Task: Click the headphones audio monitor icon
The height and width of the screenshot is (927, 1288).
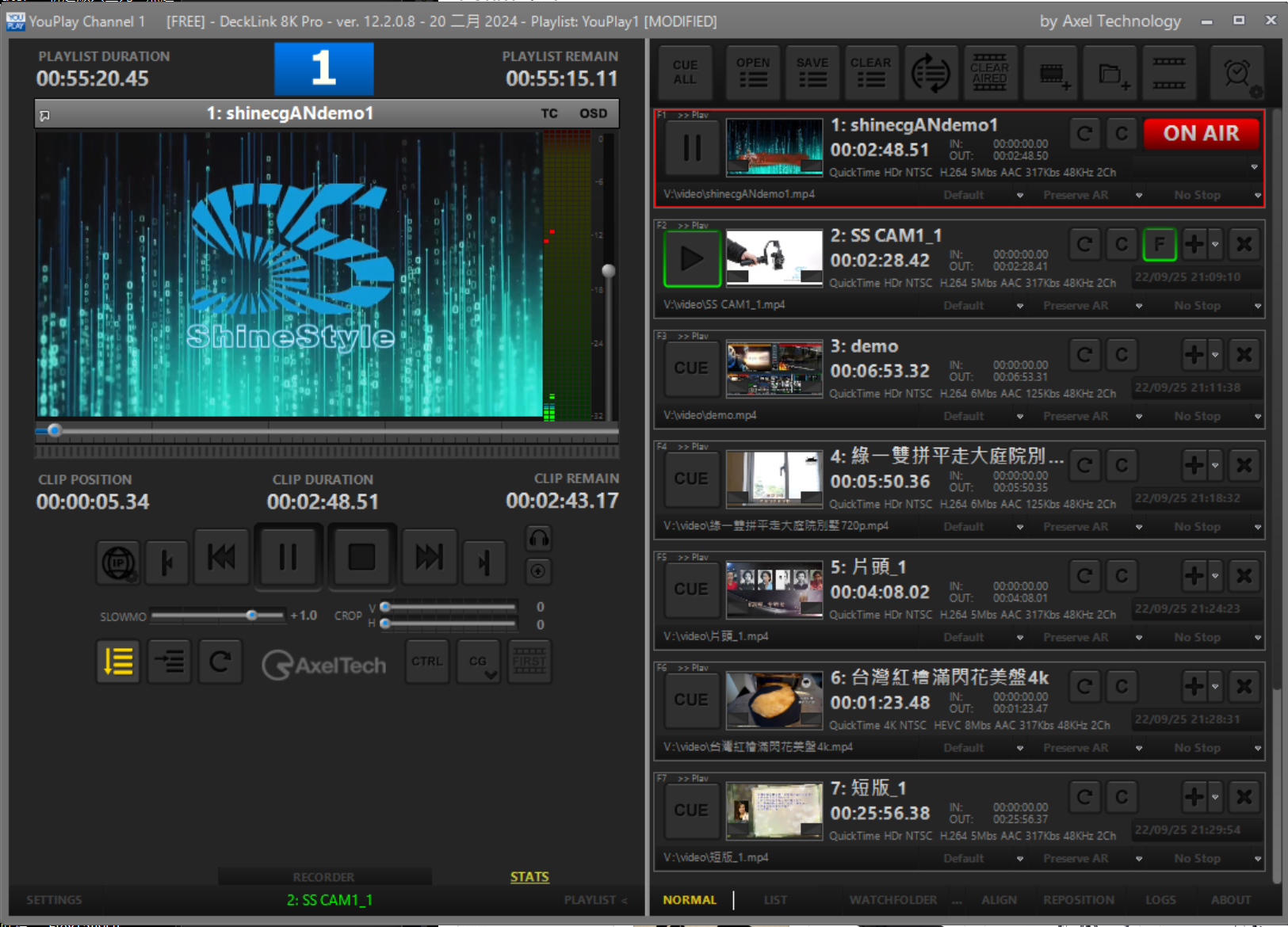Action: 539,539
